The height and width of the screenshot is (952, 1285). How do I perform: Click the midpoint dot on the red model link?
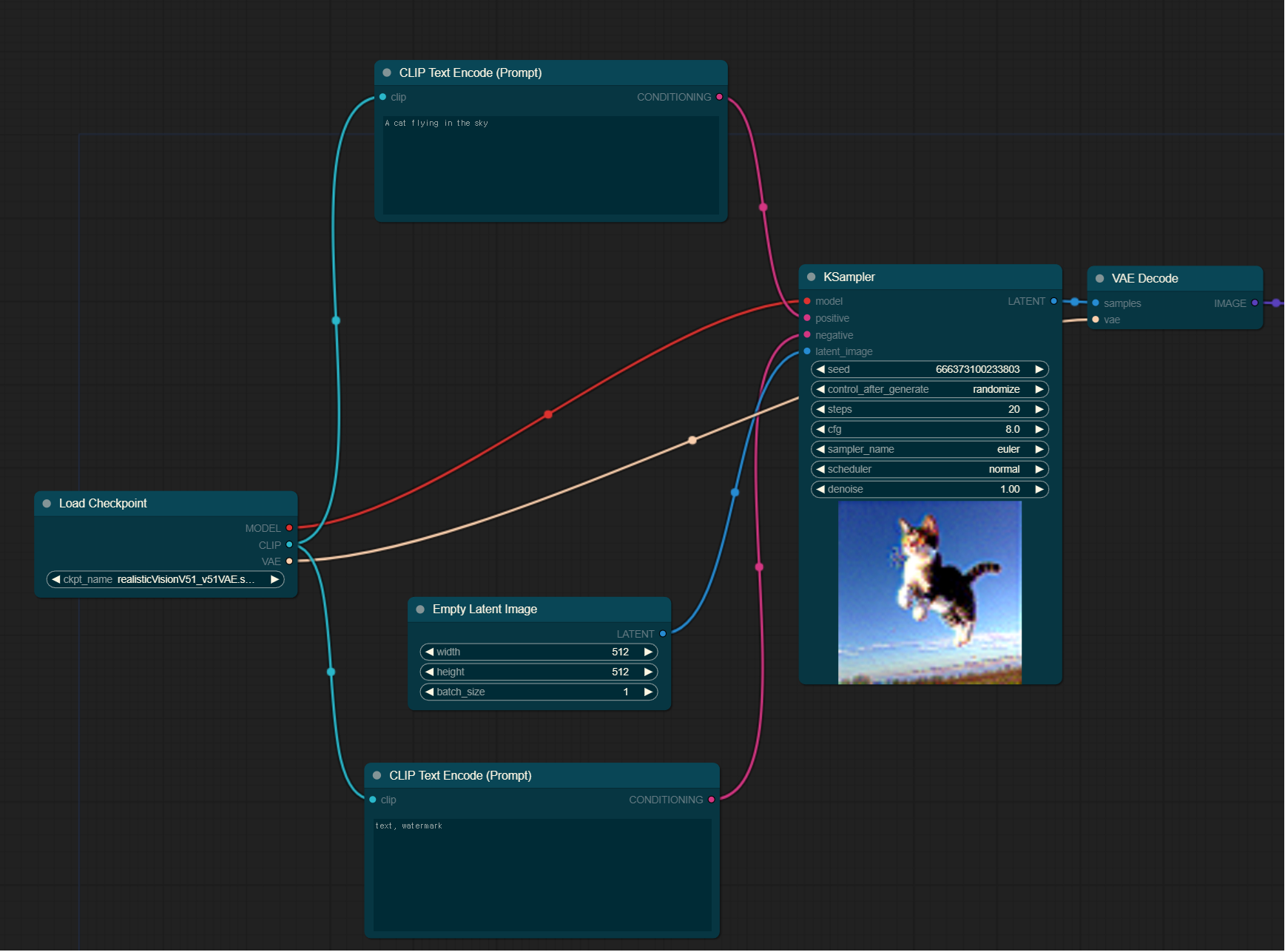click(548, 414)
